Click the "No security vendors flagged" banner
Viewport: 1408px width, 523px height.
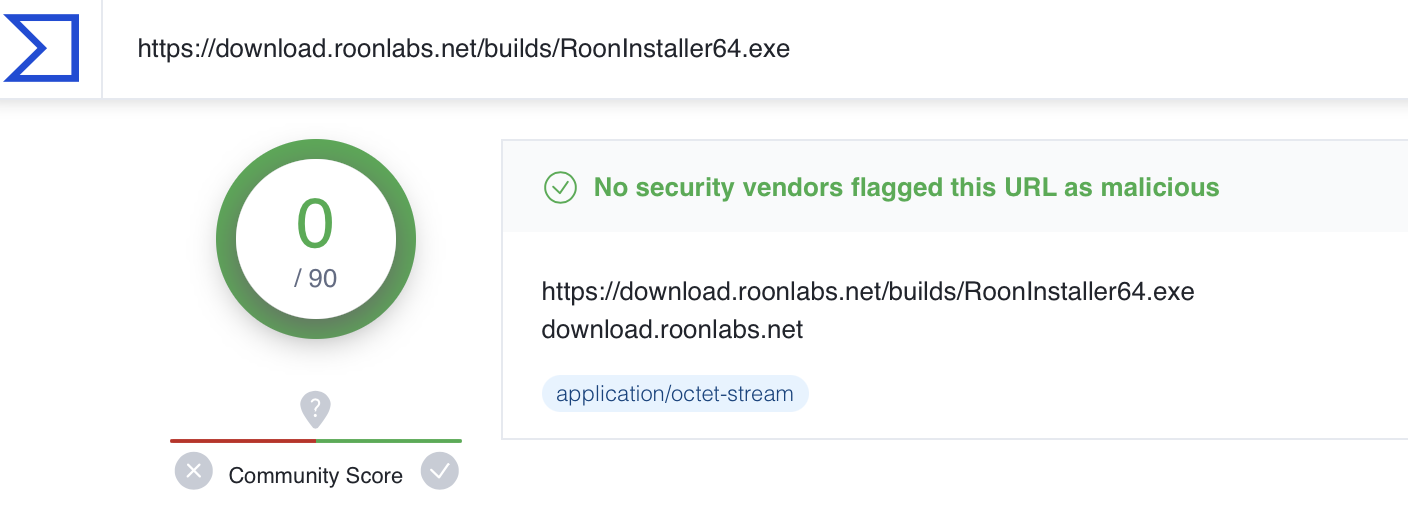(906, 187)
